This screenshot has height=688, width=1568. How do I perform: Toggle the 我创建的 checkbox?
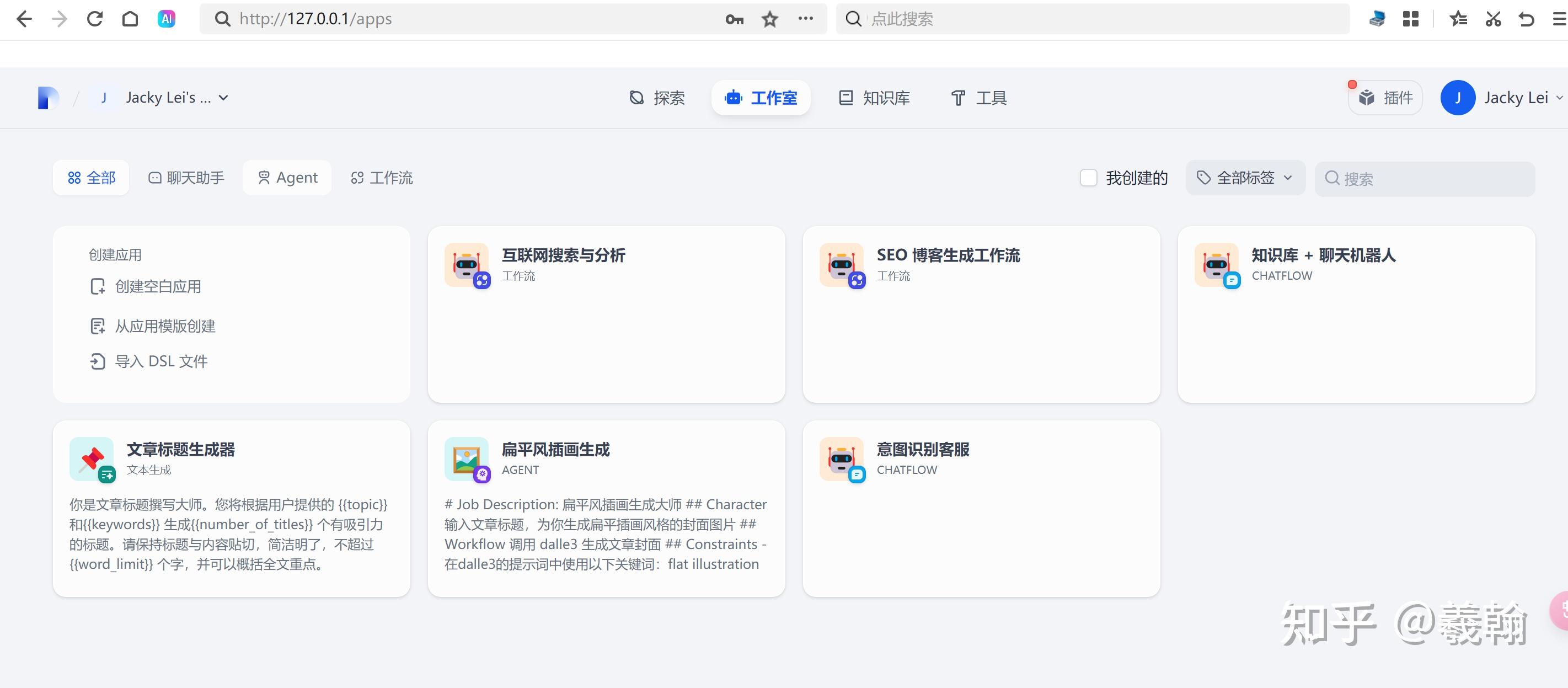coord(1088,178)
